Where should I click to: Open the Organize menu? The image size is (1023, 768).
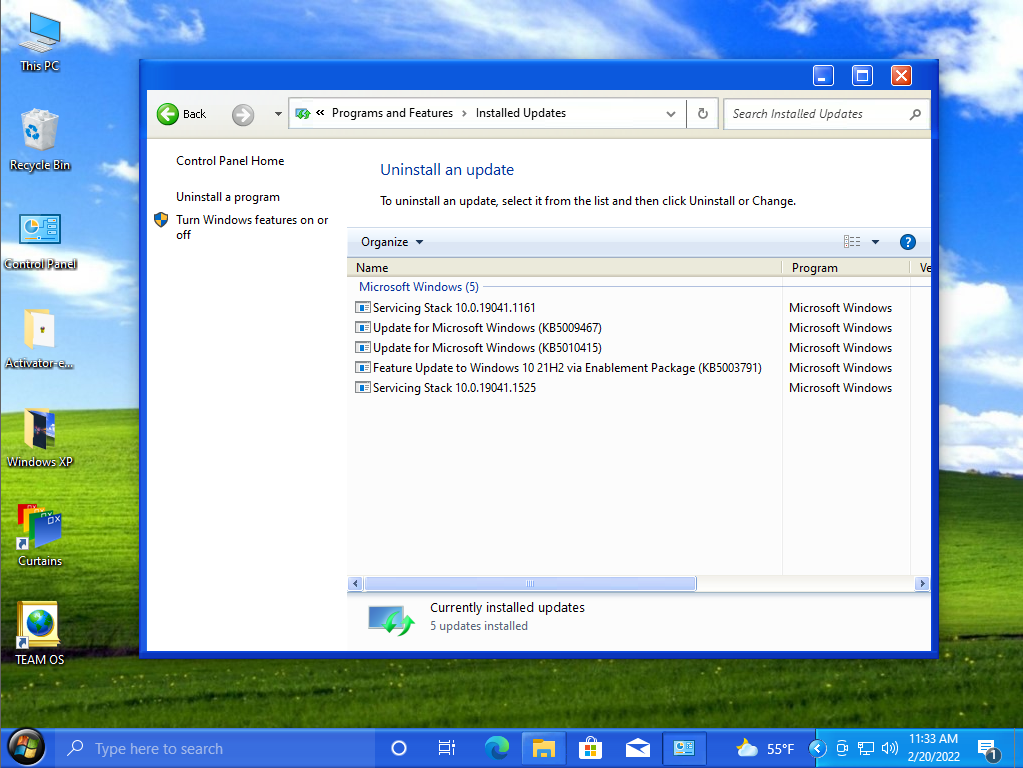pyautogui.click(x=391, y=242)
